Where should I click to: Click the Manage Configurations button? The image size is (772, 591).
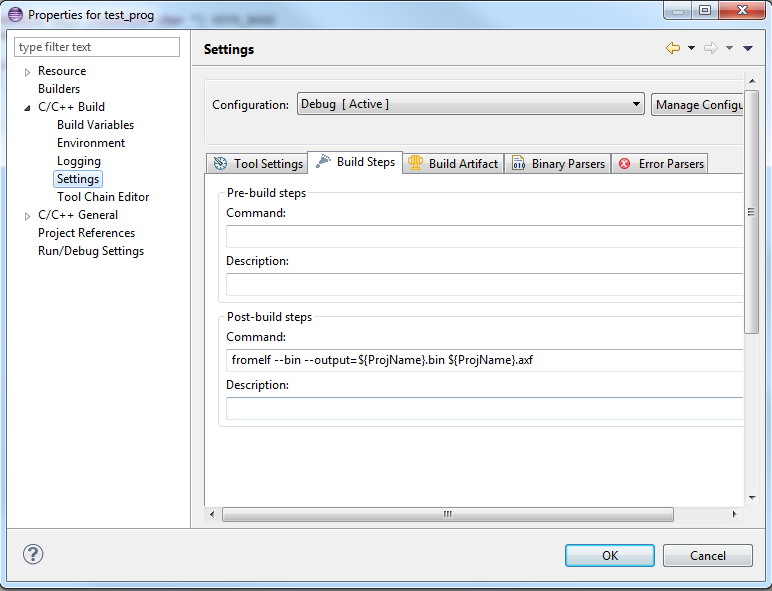click(698, 104)
